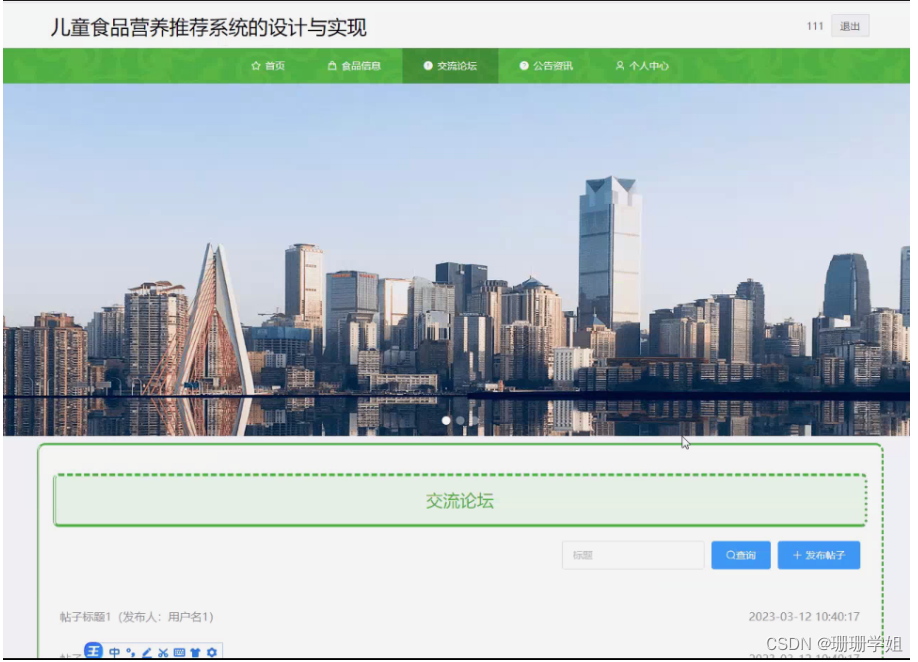Select the second carousel indicator dot

[460, 420]
